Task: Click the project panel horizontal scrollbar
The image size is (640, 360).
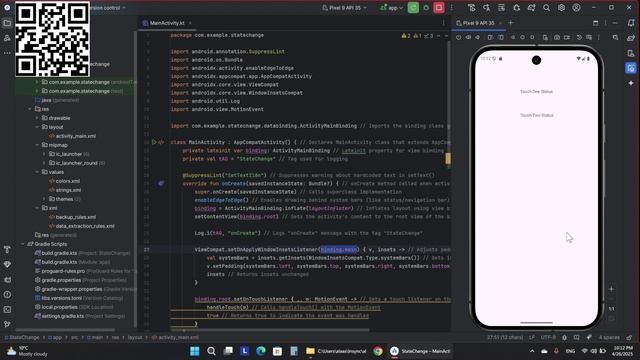Action: click(65, 330)
